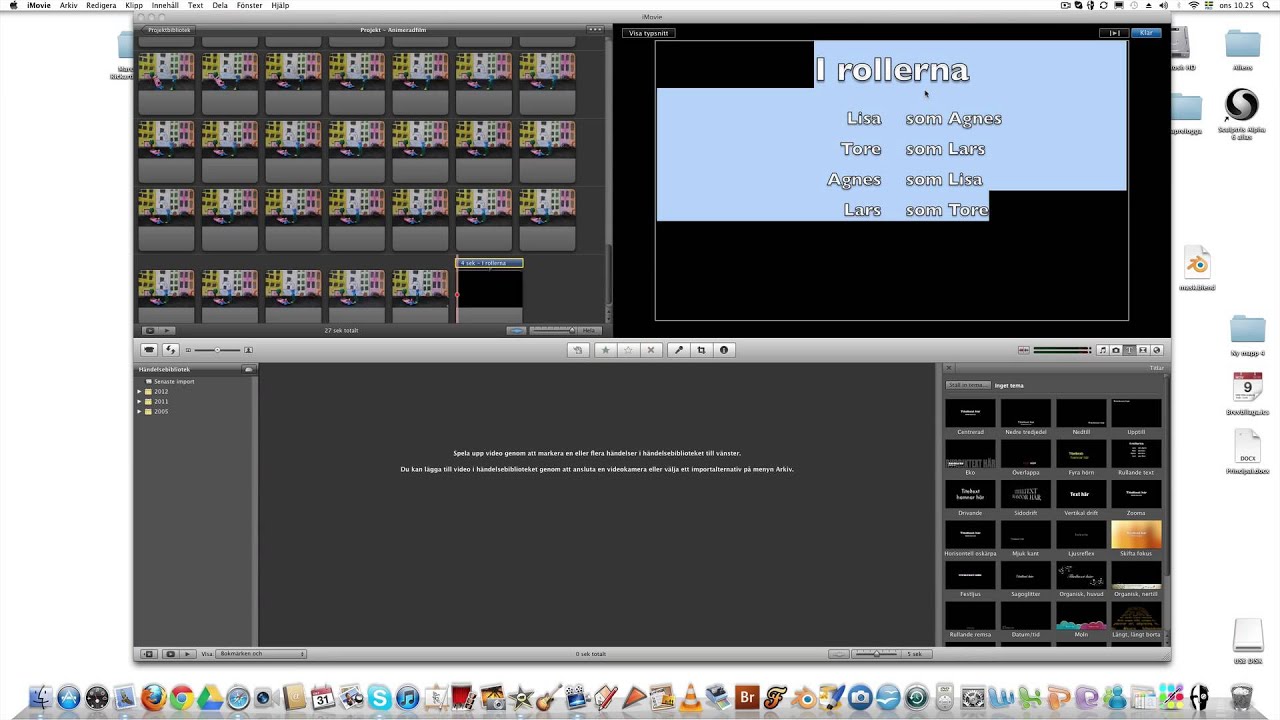
Task: Mark selection as favorite with filled star
Action: (605, 350)
